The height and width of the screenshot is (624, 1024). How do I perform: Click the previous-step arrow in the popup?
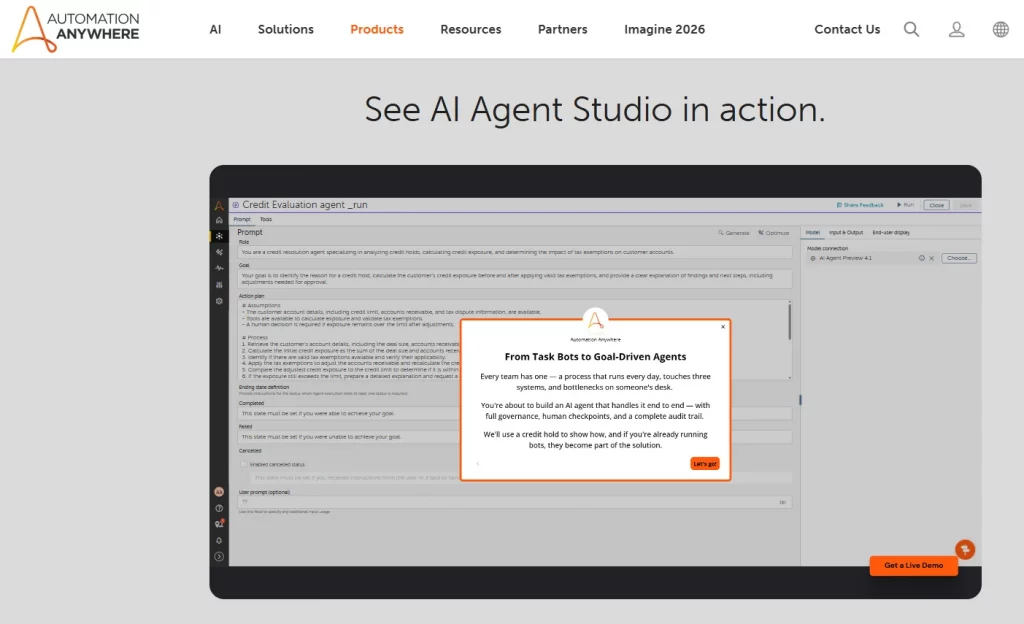click(478, 463)
